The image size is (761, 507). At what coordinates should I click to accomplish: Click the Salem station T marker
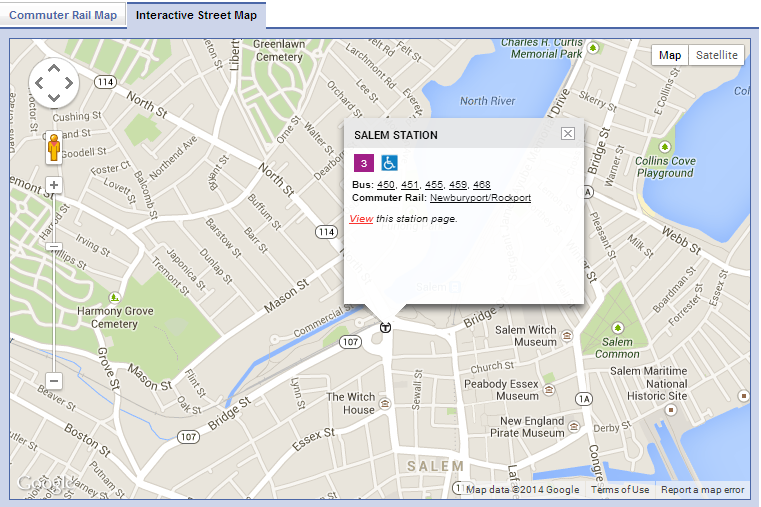(385, 327)
